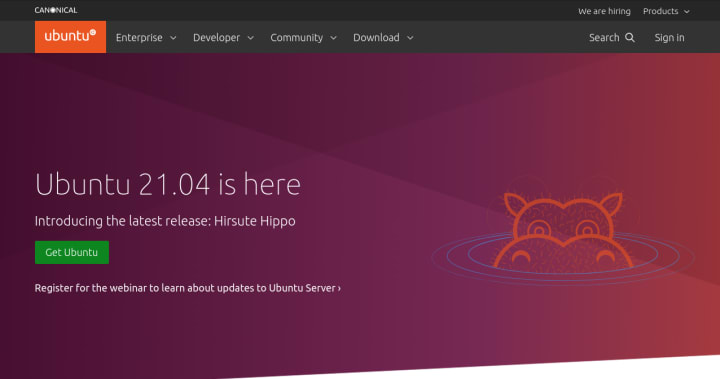This screenshot has width=720, height=379.
Task: Click the Search magnifier icon
Action: tap(630, 38)
